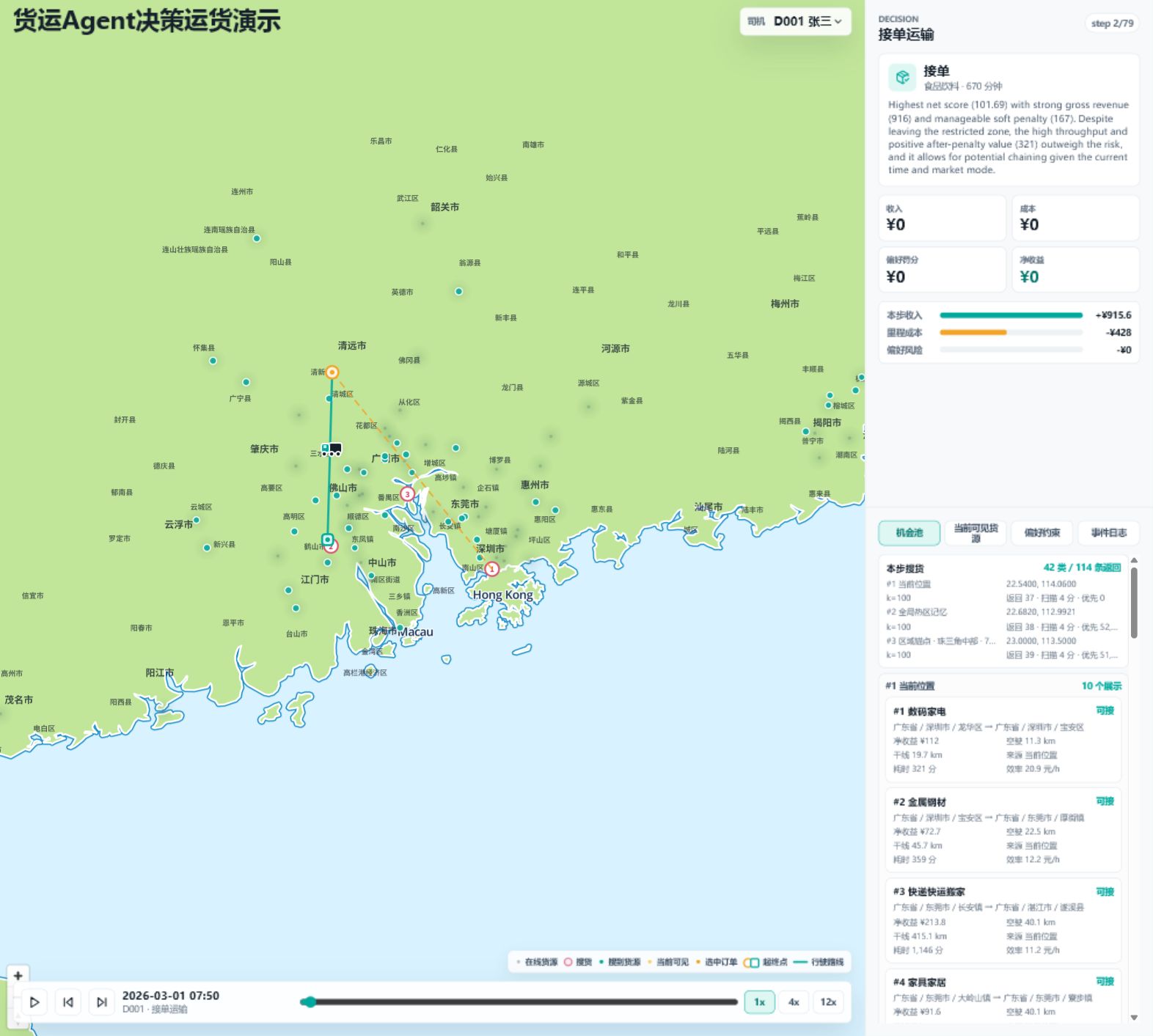Click the 韶关市 city label
The height and width of the screenshot is (1036, 1153).
click(444, 207)
